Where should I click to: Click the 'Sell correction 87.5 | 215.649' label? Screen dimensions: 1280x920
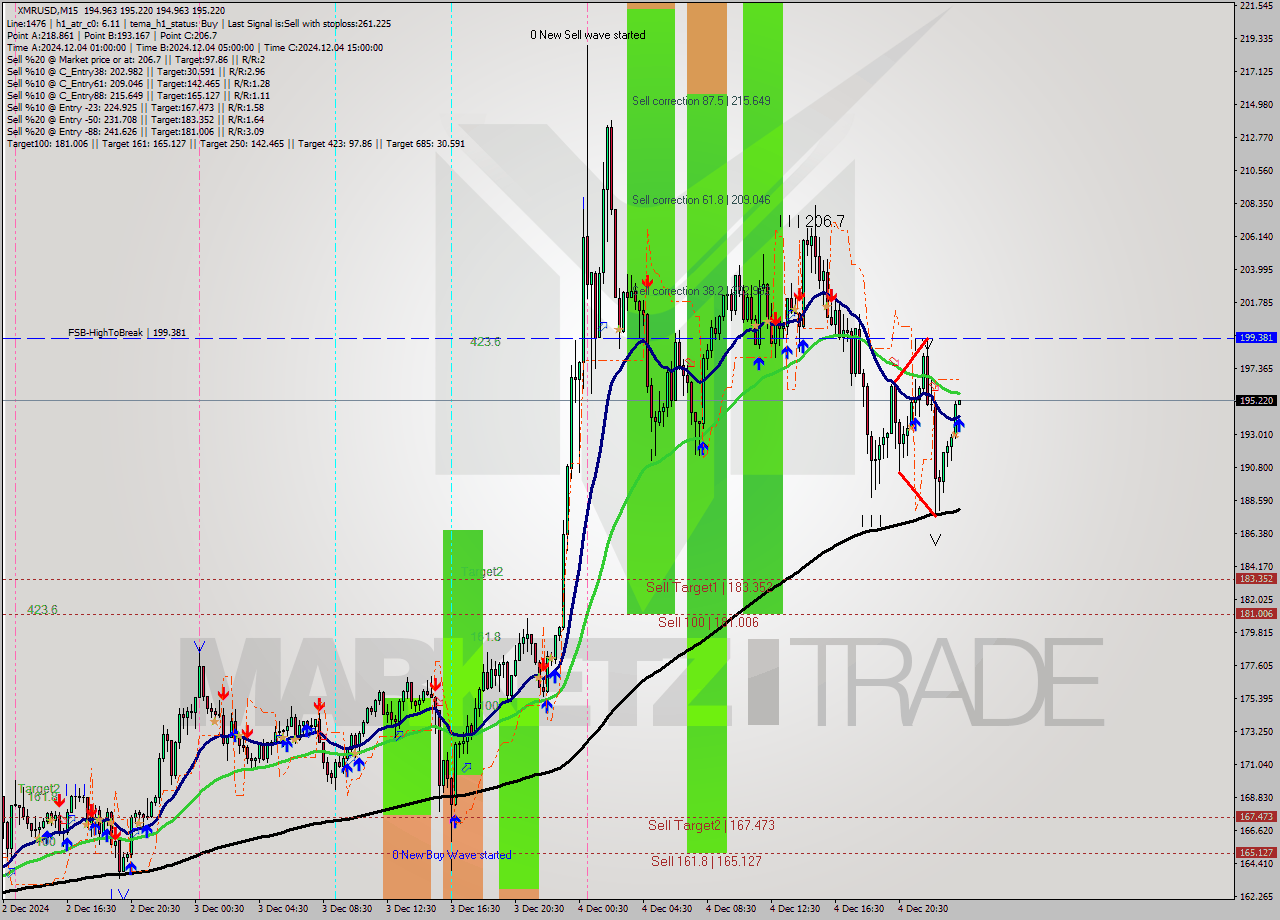(x=701, y=101)
